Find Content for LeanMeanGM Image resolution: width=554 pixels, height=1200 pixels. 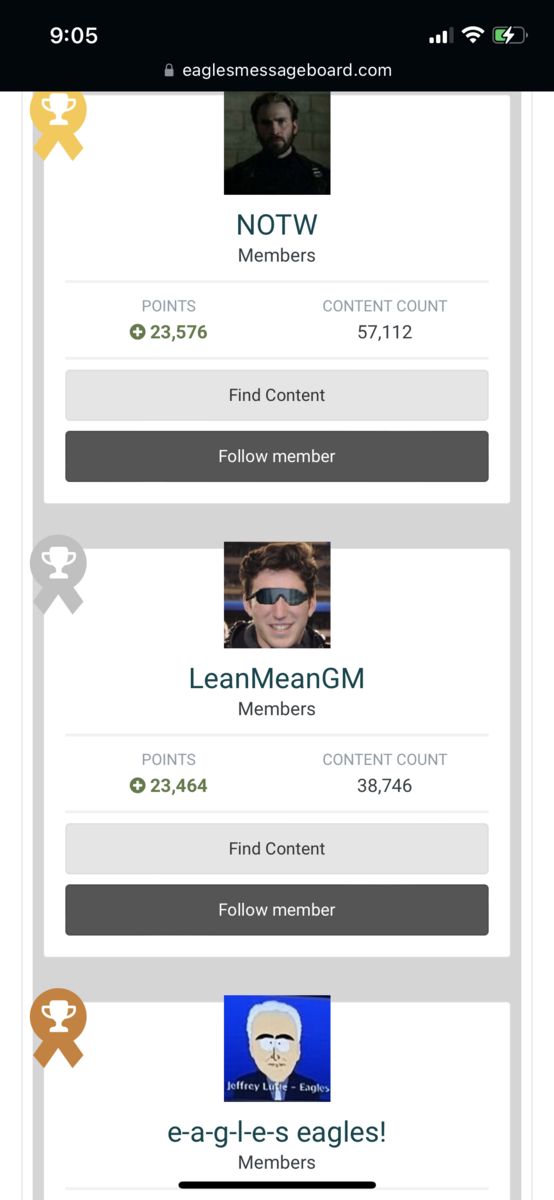click(277, 849)
